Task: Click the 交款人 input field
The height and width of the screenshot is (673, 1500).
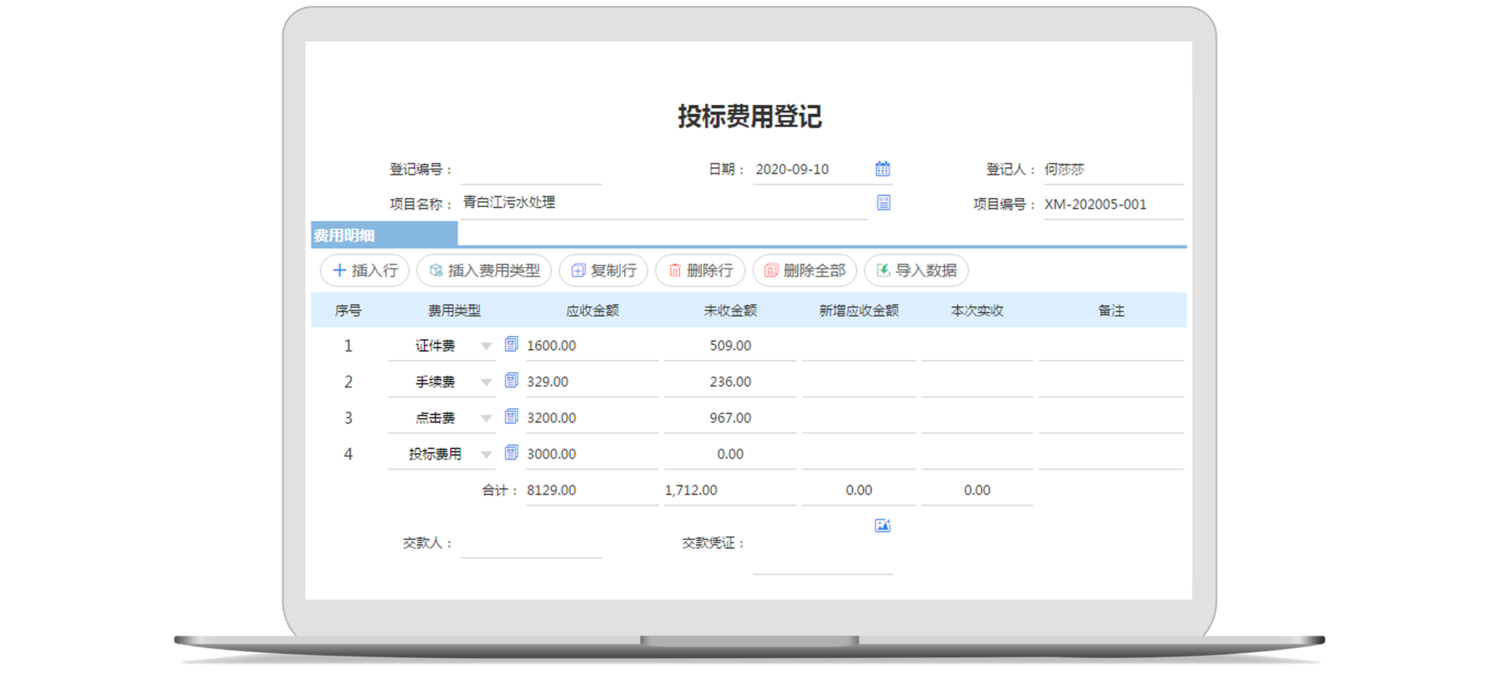Action: [531, 543]
